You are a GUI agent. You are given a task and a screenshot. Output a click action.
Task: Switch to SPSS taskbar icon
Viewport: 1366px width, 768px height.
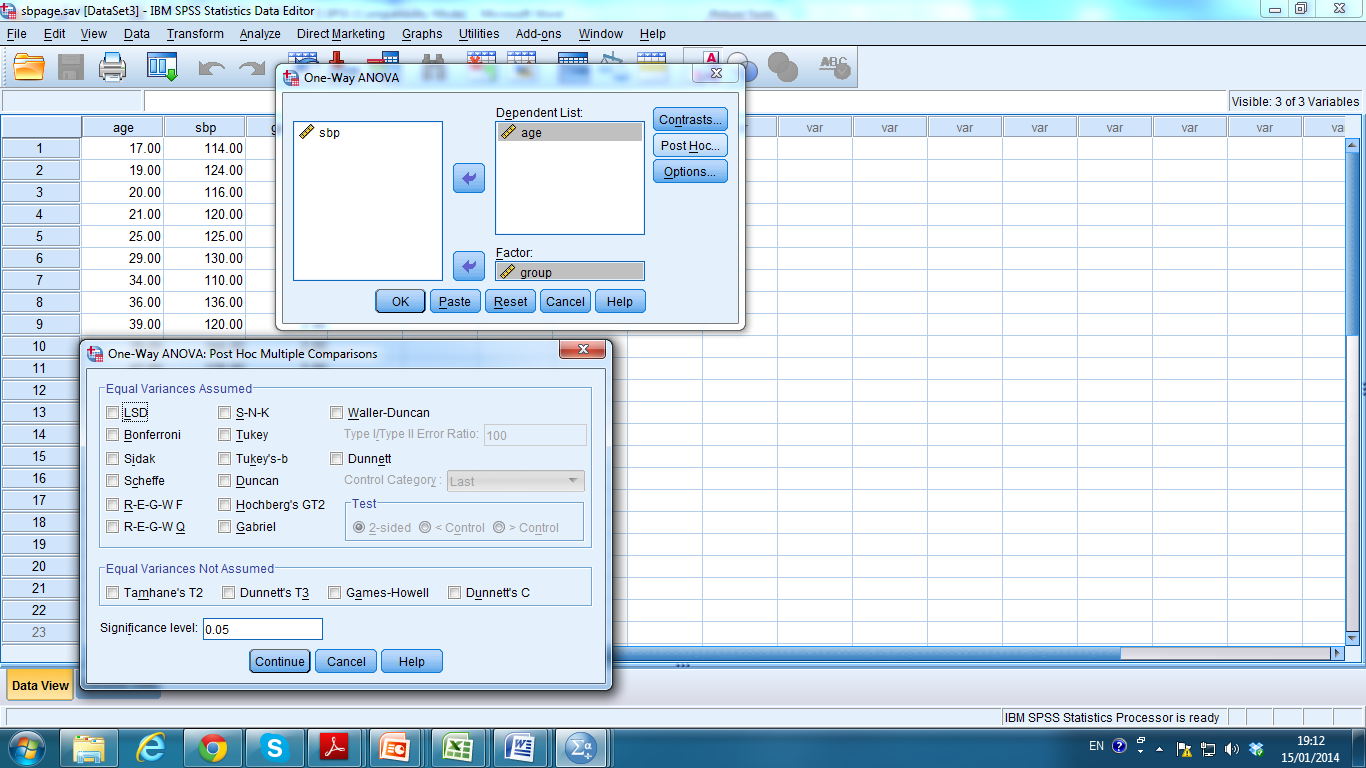(581, 747)
